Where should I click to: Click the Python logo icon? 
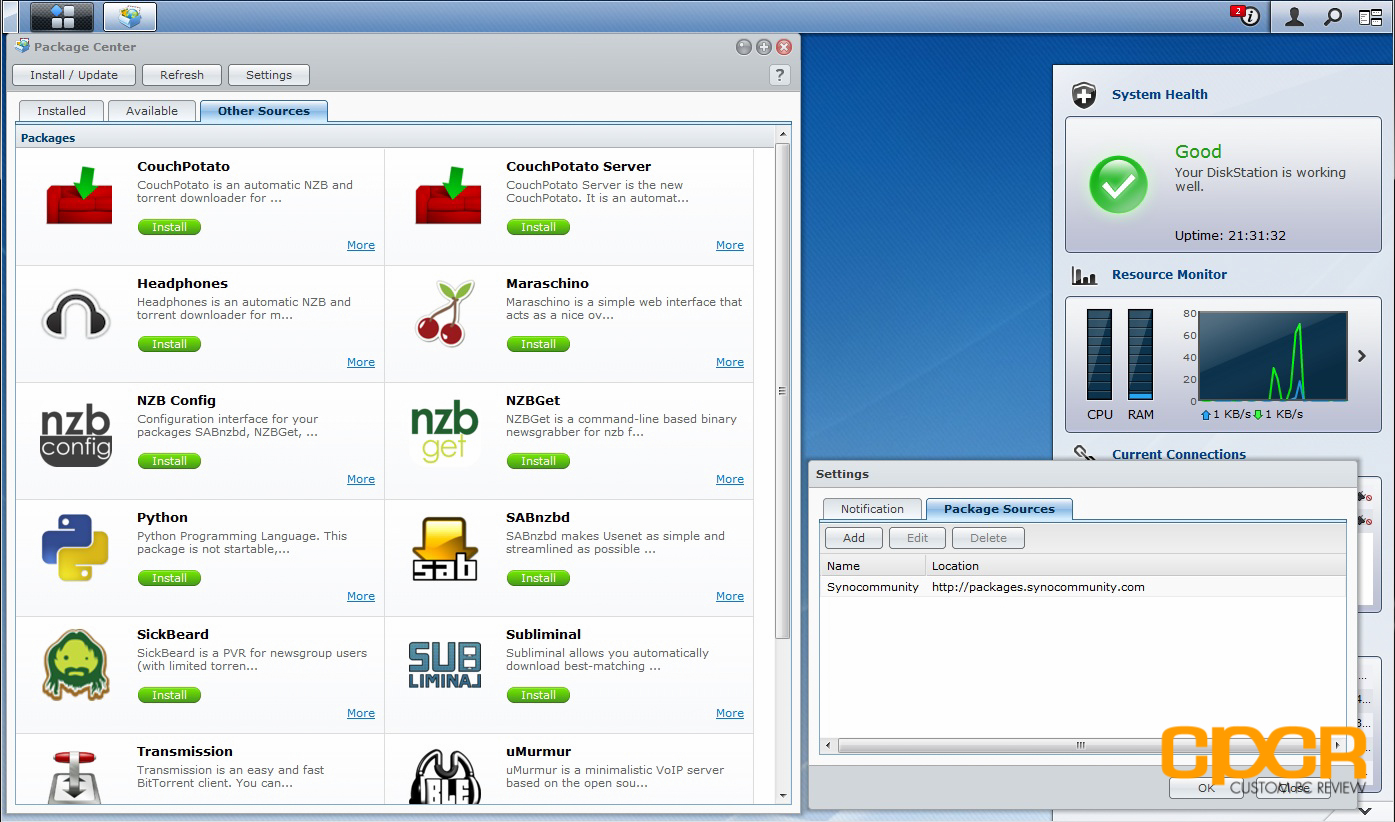tap(75, 547)
